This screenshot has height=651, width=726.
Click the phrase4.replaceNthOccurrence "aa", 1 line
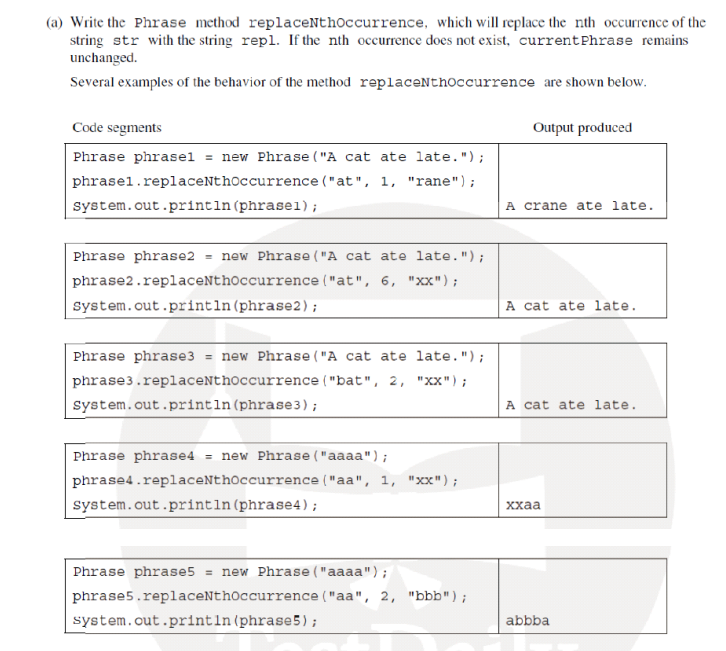click(x=265, y=481)
